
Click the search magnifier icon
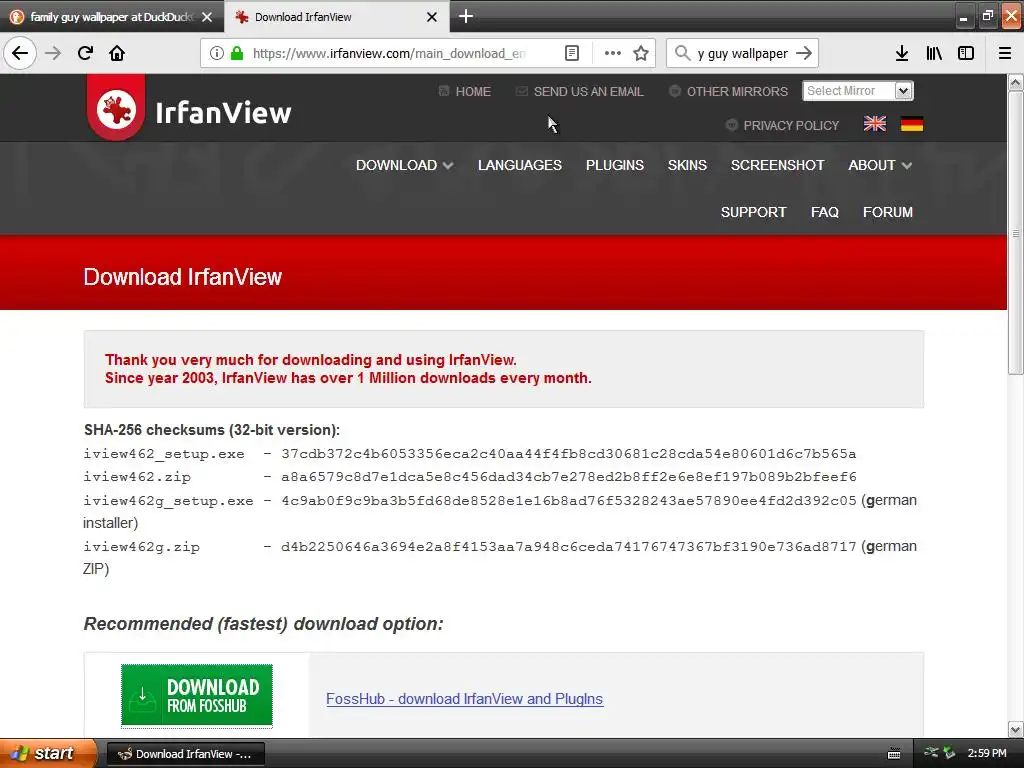682,53
